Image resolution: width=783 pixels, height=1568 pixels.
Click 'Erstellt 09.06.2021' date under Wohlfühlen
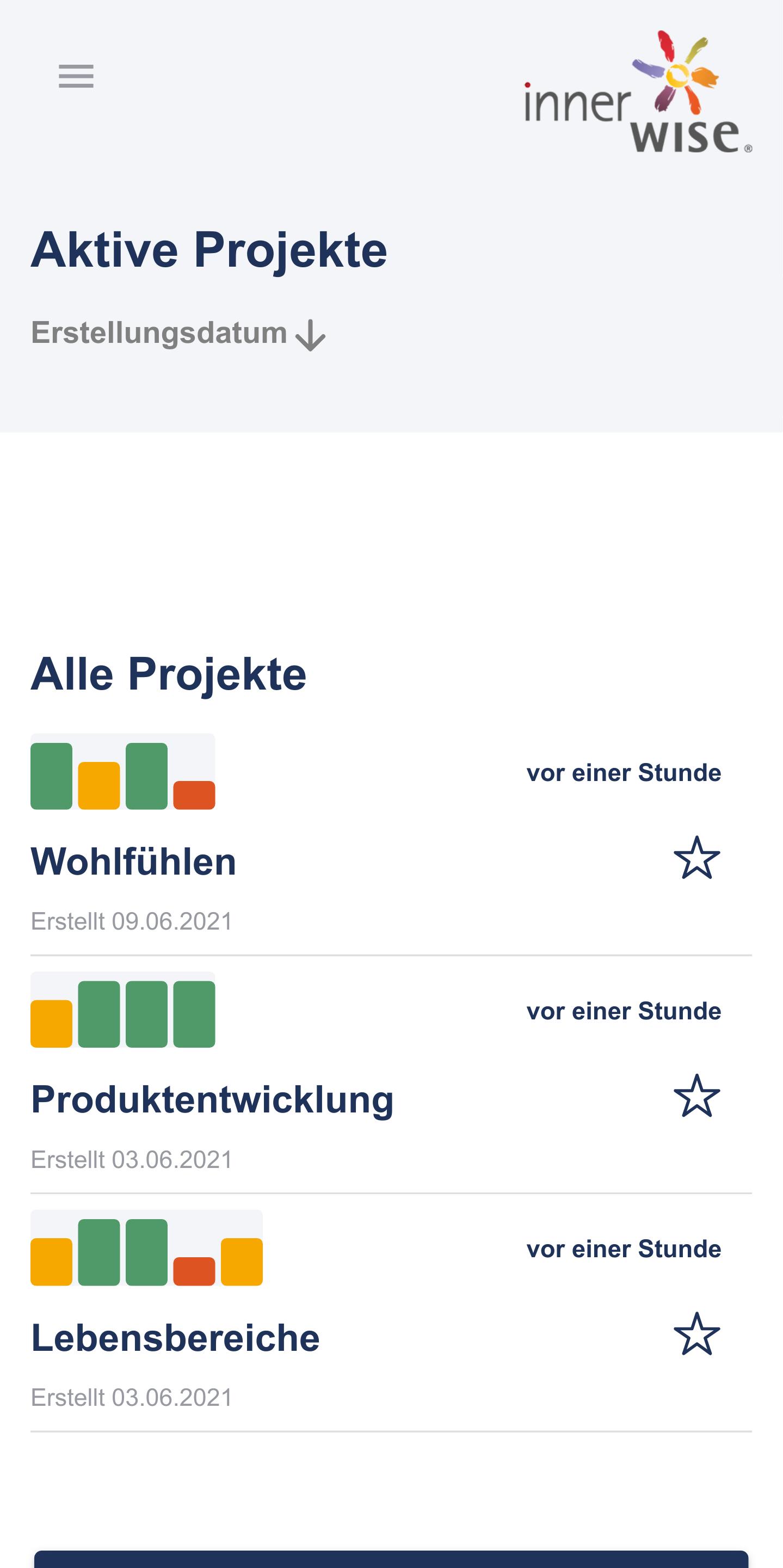pyautogui.click(x=132, y=921)
